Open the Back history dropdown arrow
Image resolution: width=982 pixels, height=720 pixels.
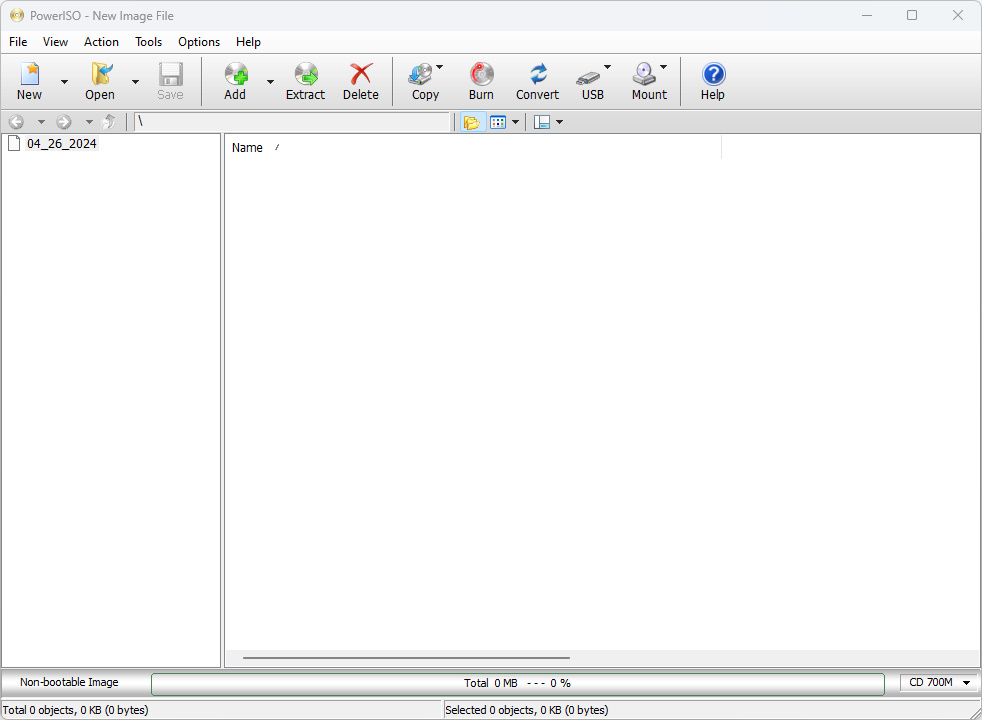click(41, 122)
